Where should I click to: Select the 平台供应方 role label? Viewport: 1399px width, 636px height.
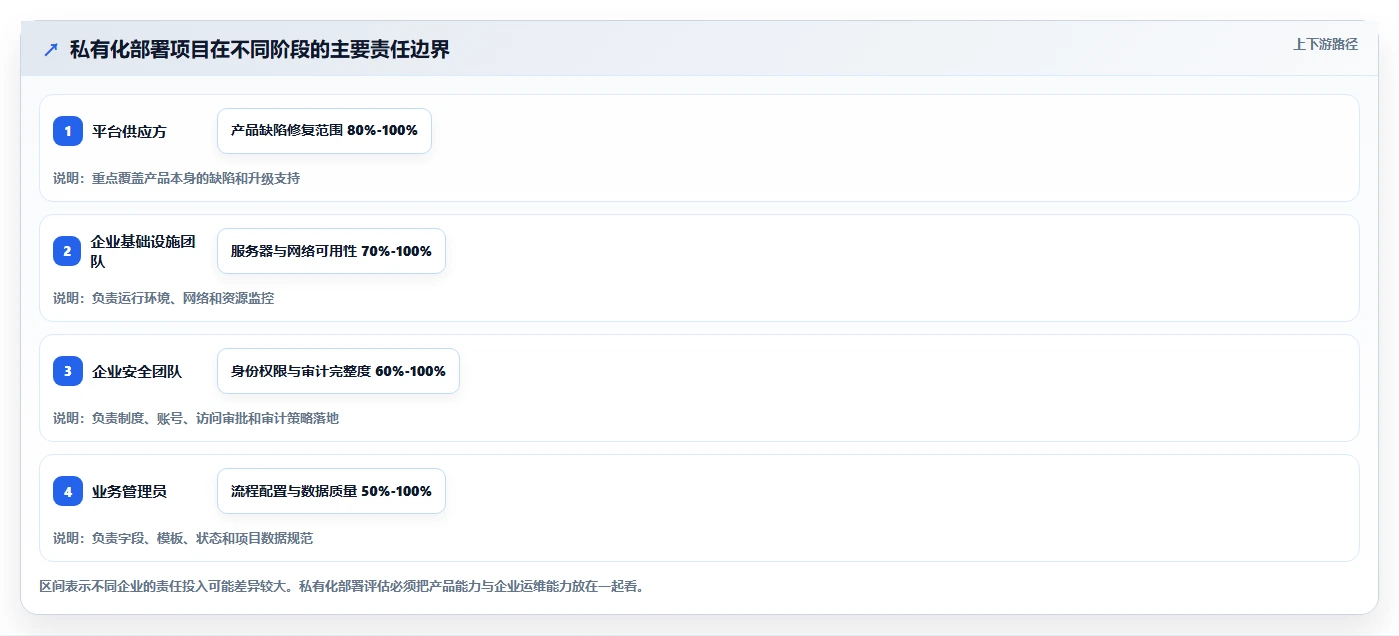point(129,131)
